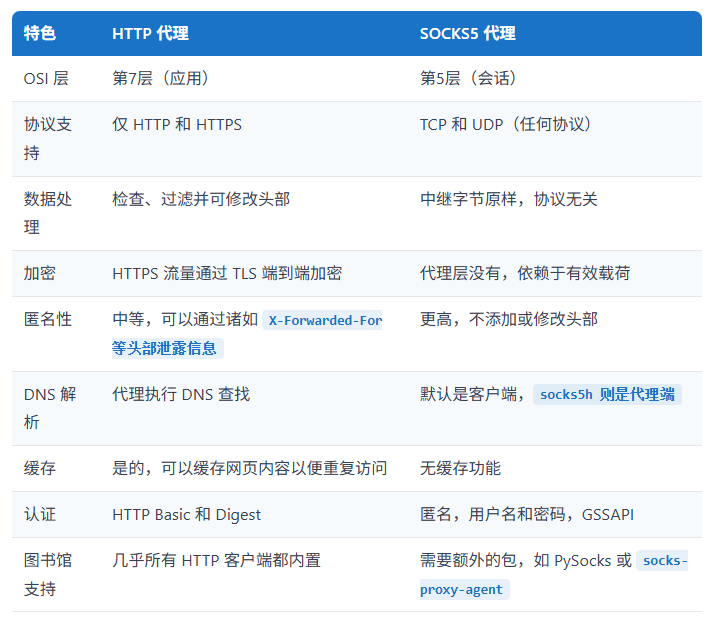This screenshot has height=621, width=724.
Task: Click the 特色 column header
Action: pyautogui.click(x=40, y=33)
